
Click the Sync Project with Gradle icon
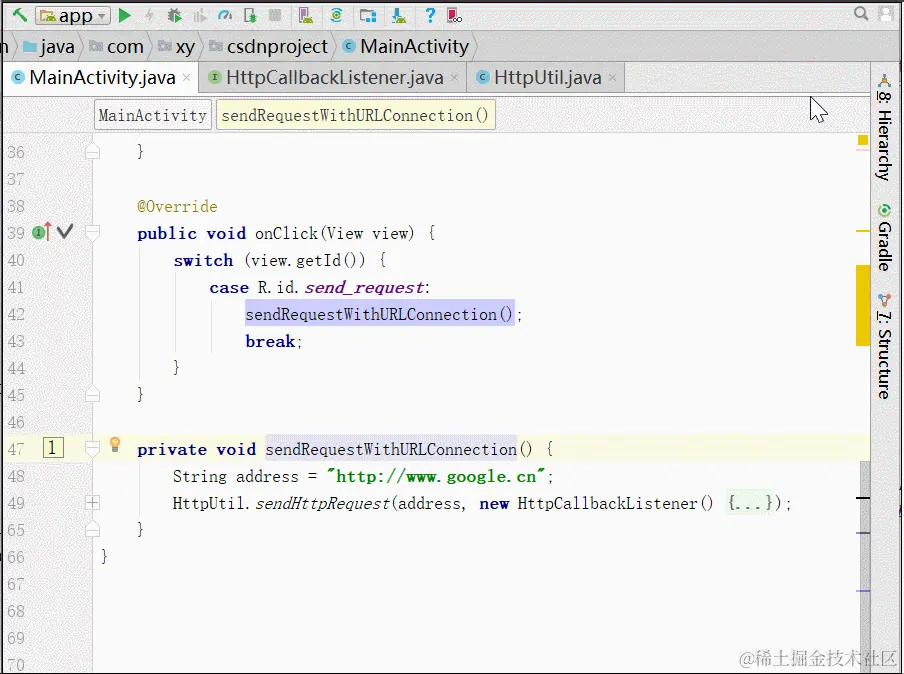(x=337, y=16)
